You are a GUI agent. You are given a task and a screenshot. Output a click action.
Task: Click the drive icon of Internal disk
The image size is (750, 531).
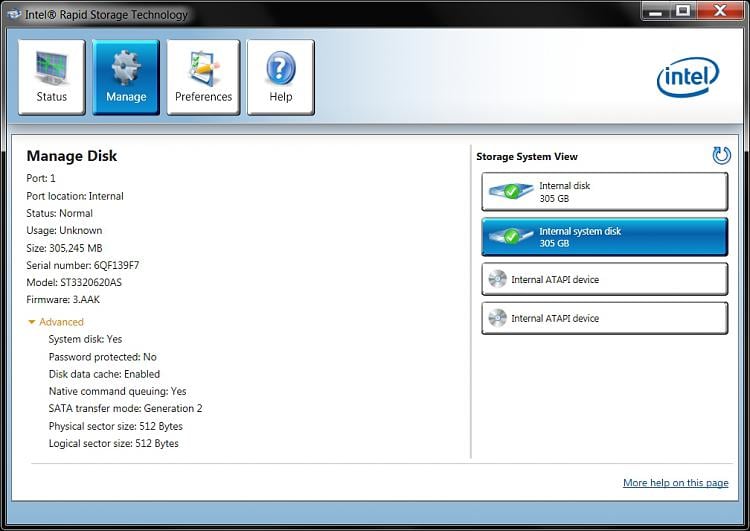[x=511, y=192]
